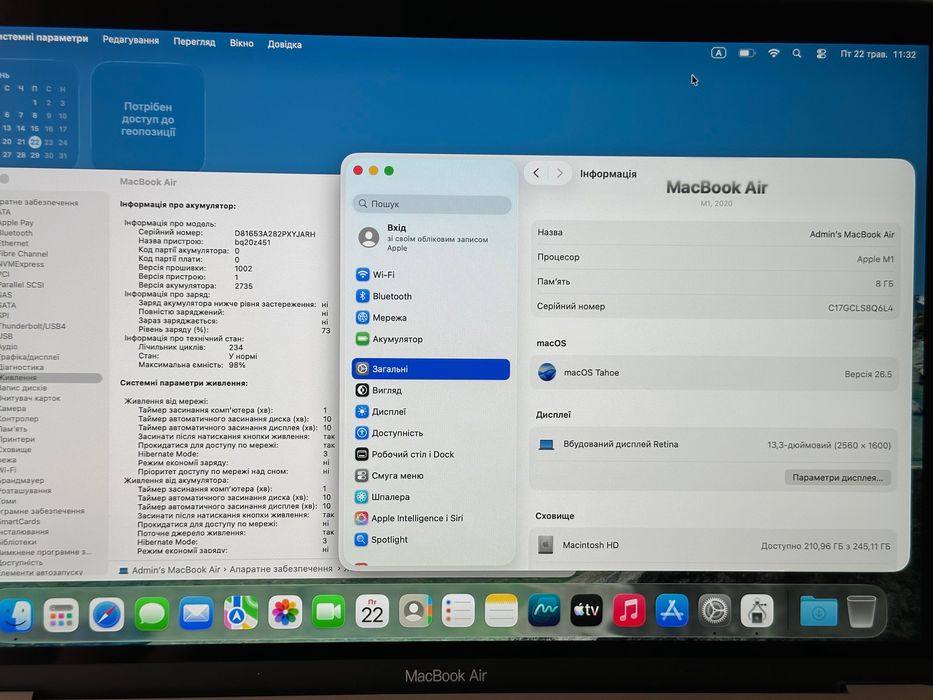
Task: Select Живлення in System Information sidebar
Action: click(x=50, y=377)
